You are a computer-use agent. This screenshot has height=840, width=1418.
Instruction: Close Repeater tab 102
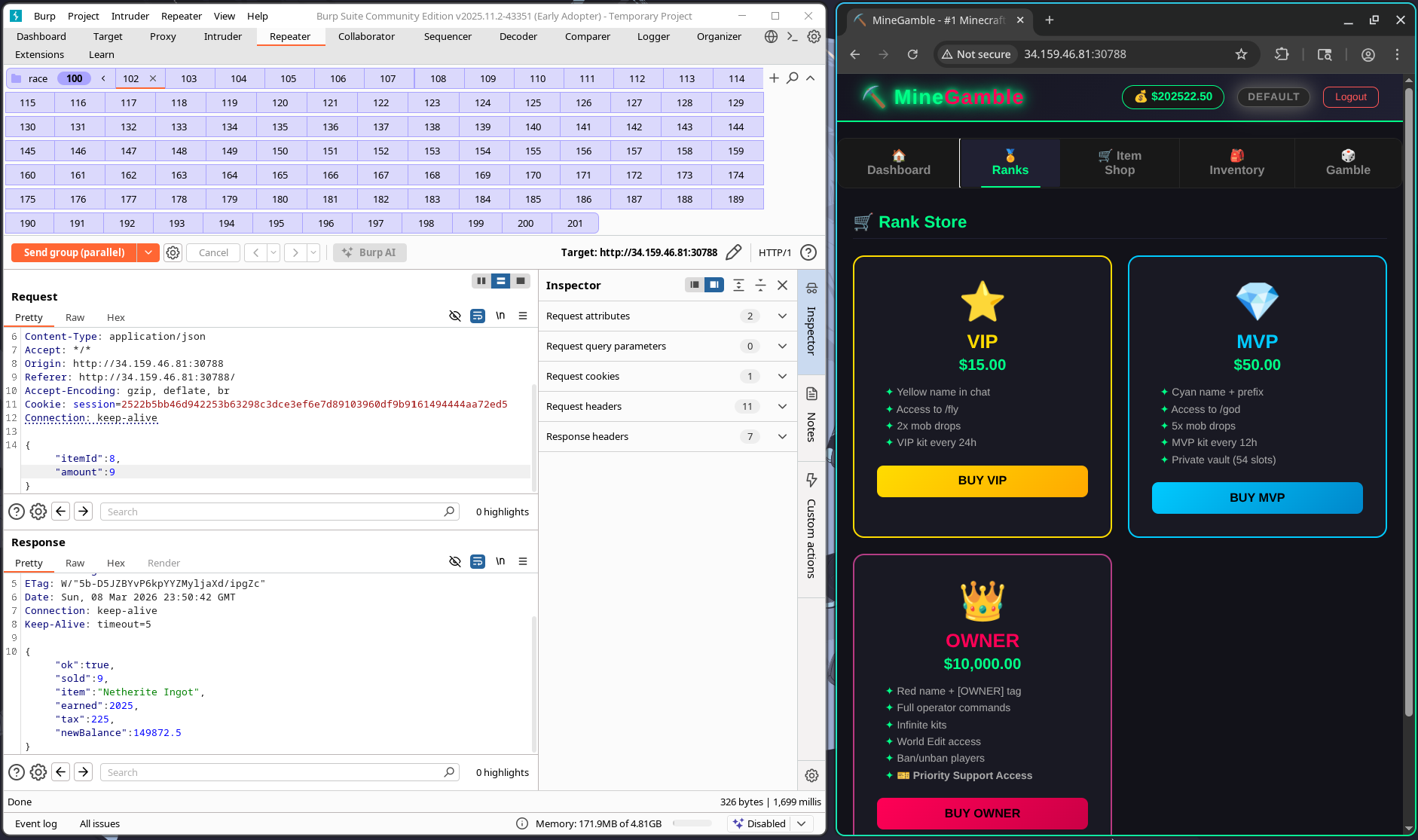pos(153,78)
